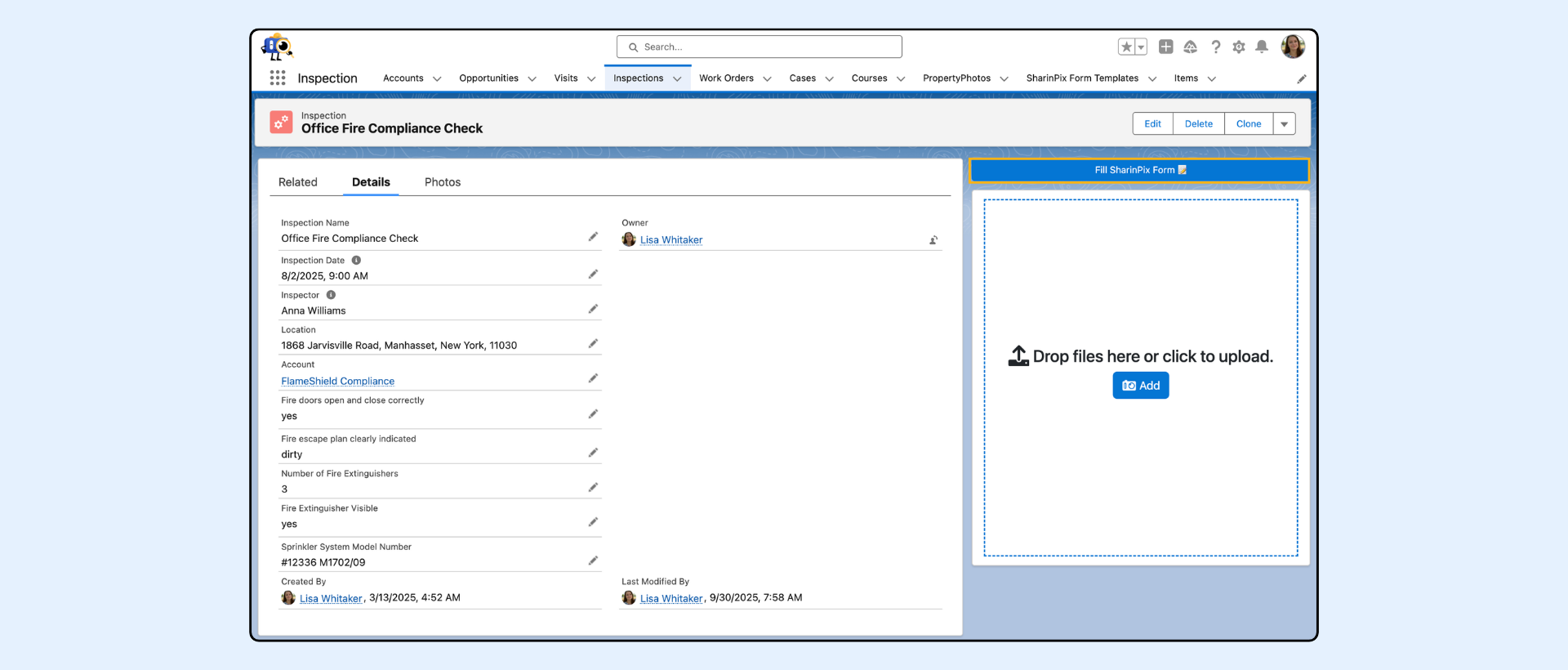Open the FlameShield Compliance account link
The image size is (1568, 670).
[337, 382]
